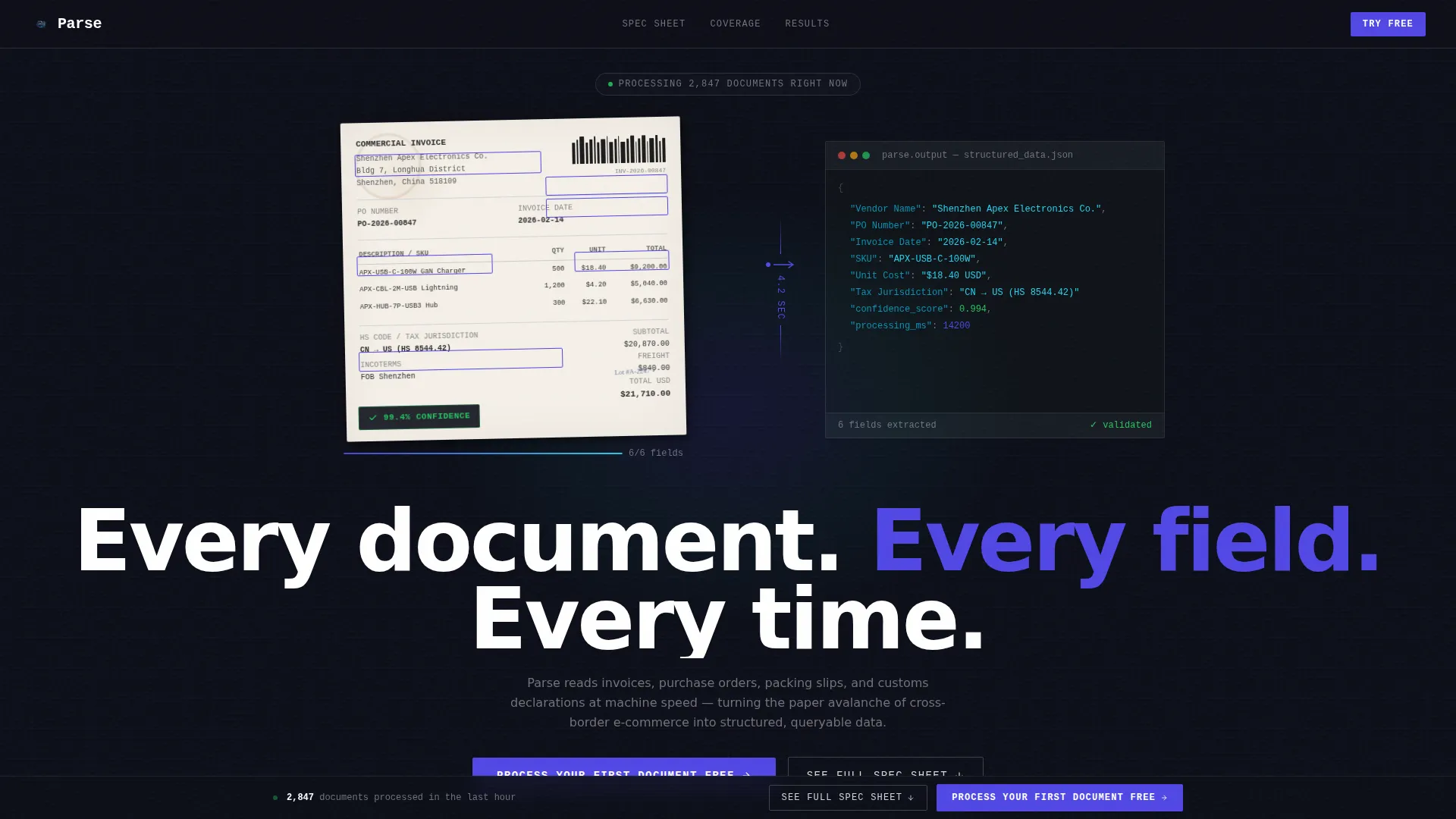
Task: Click the processing_ms 14200 line
Action: [x=910, y=326]
